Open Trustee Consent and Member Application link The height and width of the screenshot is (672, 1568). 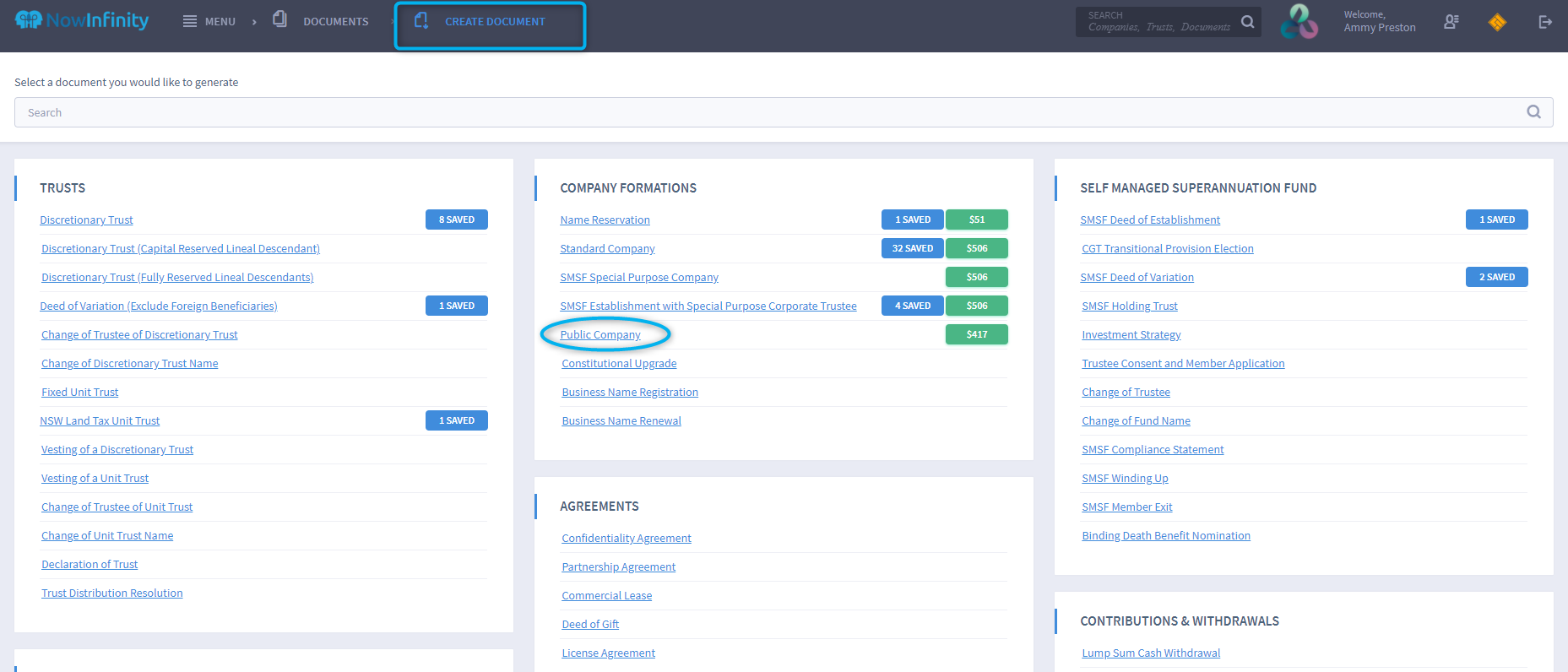[x=1183, y=363]
